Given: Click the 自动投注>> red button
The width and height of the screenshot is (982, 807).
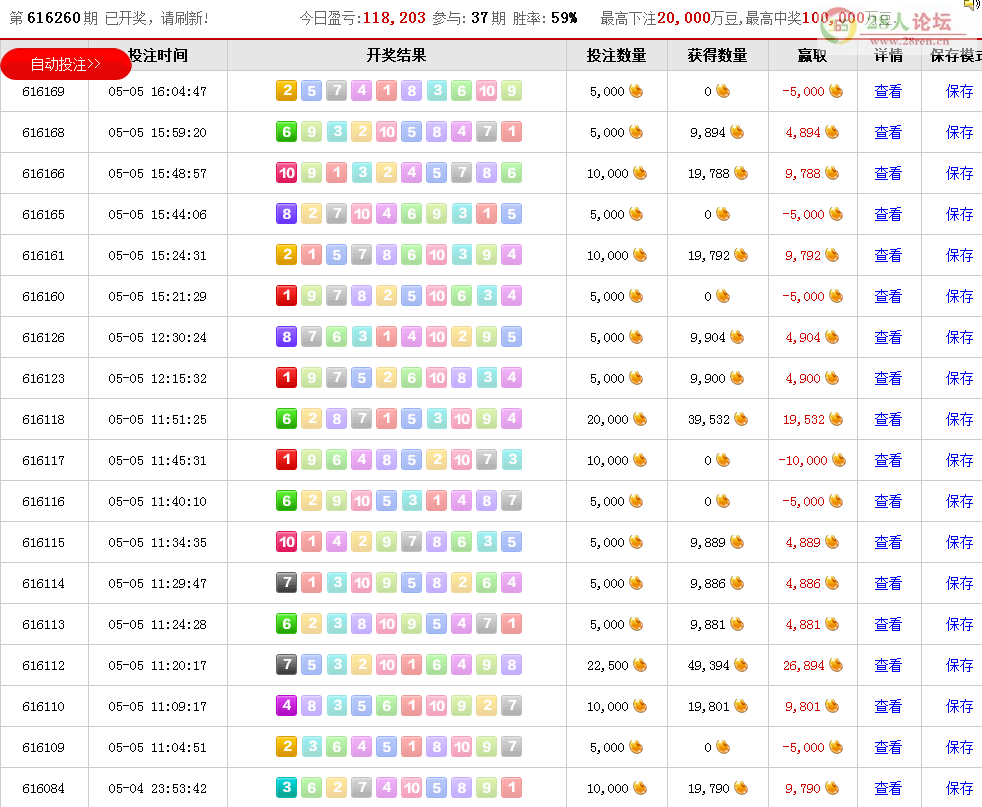Looking at the screenshot, I should pyautogui.click(x=65, y=64).
